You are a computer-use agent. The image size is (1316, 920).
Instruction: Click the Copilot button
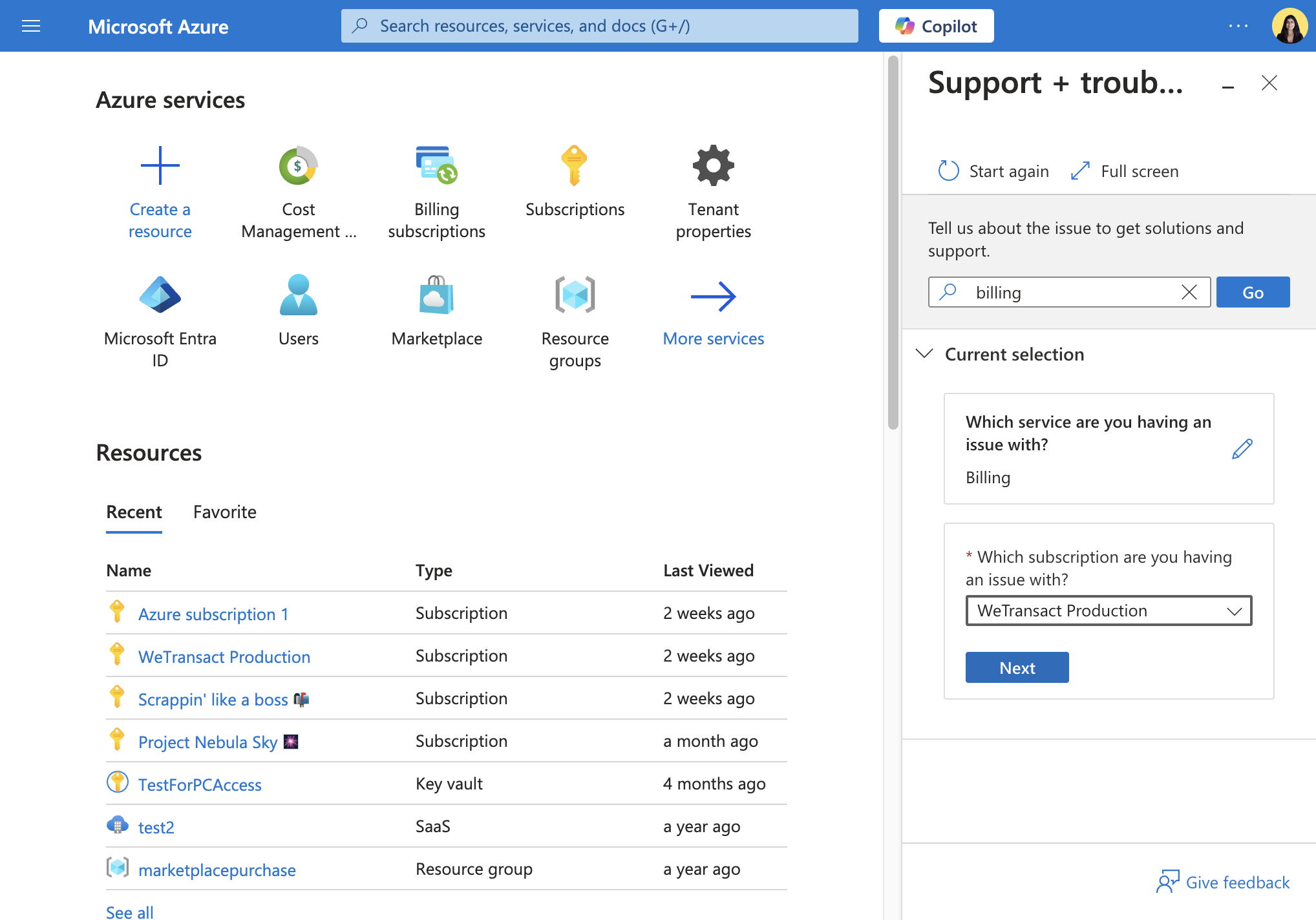click(x=936, y=26)
